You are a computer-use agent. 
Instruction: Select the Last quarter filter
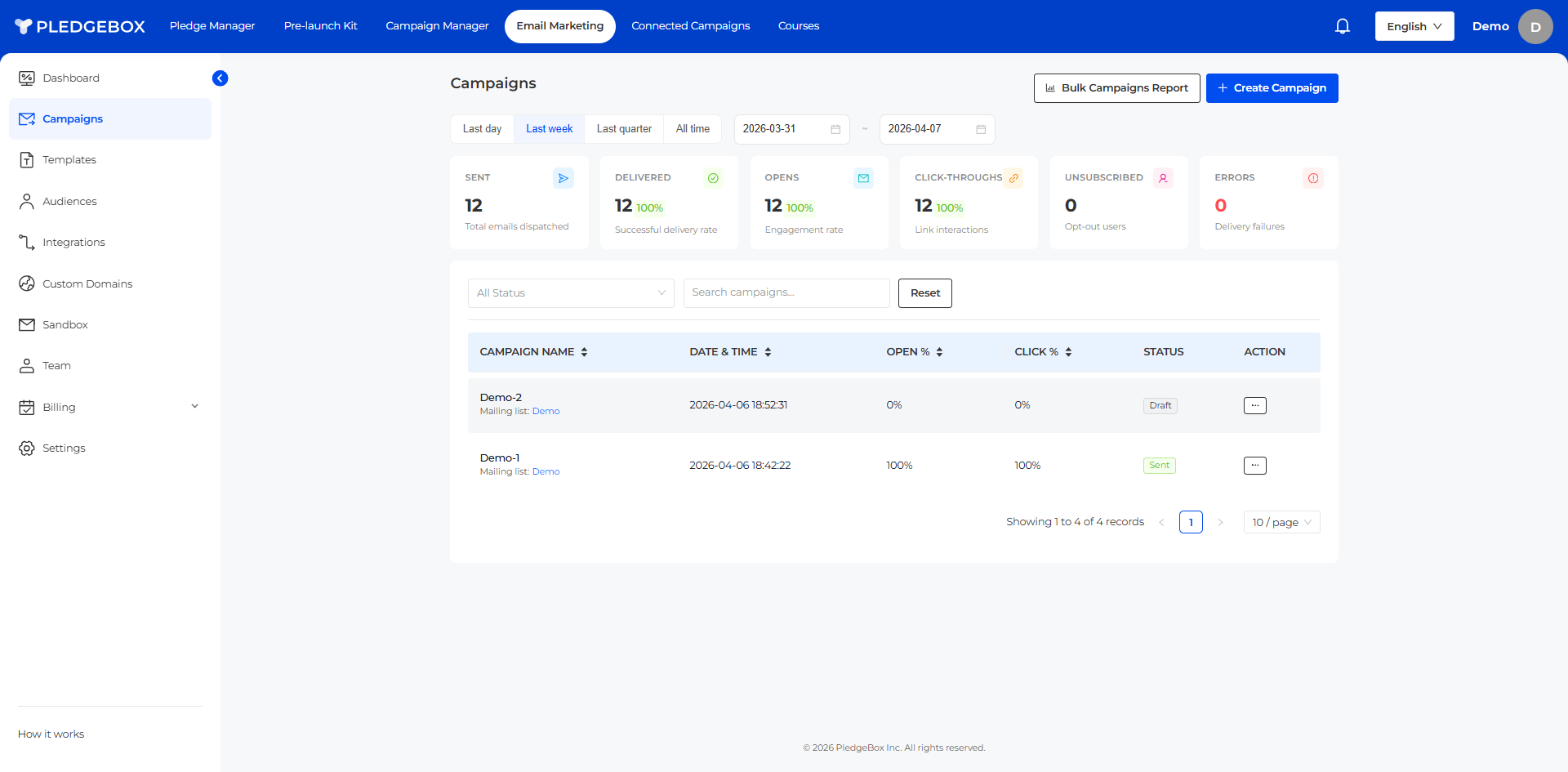click(x=624, y=129)
